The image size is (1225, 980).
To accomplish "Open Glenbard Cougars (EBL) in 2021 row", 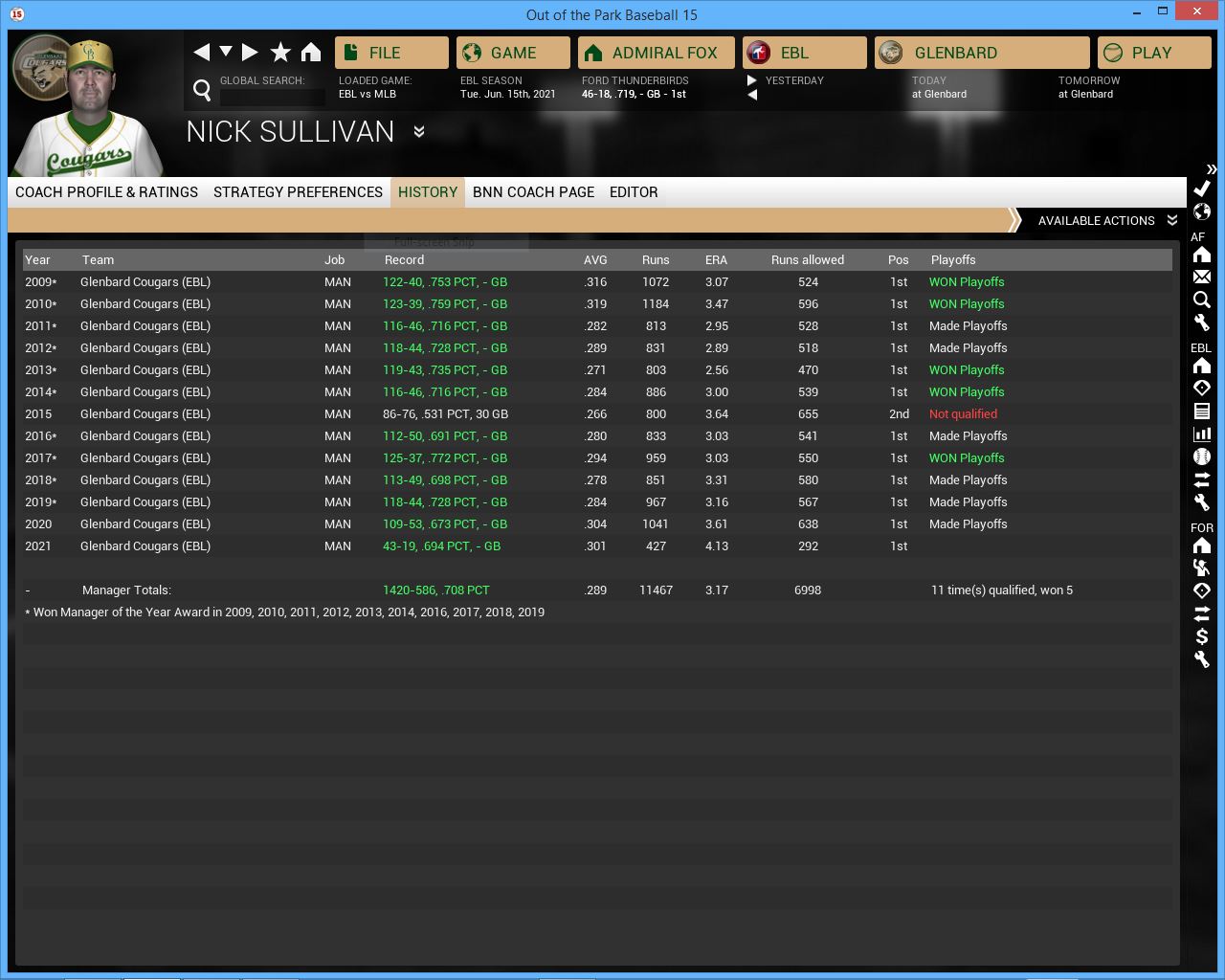I will (x=145, y=546).
